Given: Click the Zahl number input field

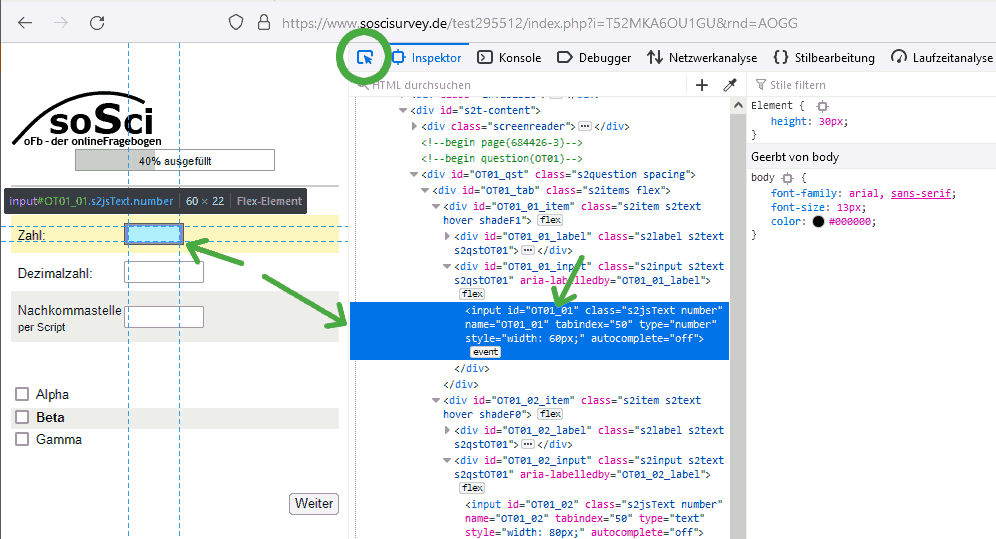Looking at the screenshot, I should pyautogui.click(x=154, y=234).
